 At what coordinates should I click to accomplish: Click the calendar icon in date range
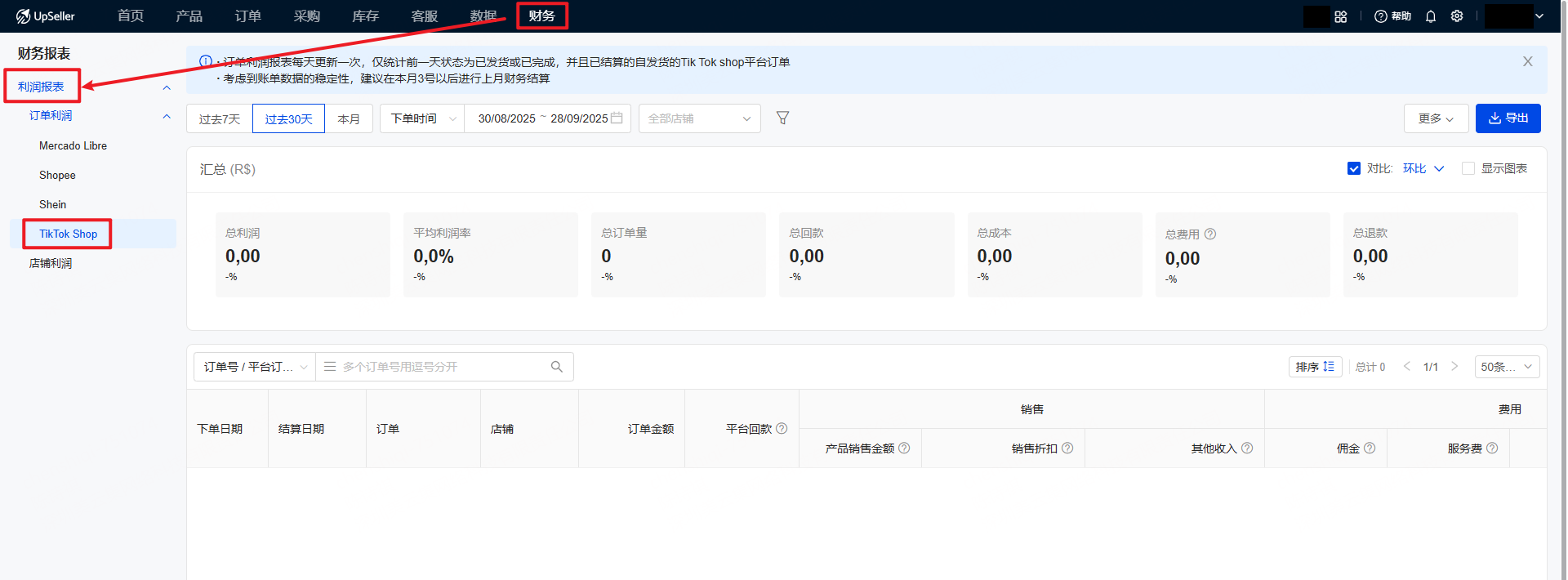tap(617, 118)
